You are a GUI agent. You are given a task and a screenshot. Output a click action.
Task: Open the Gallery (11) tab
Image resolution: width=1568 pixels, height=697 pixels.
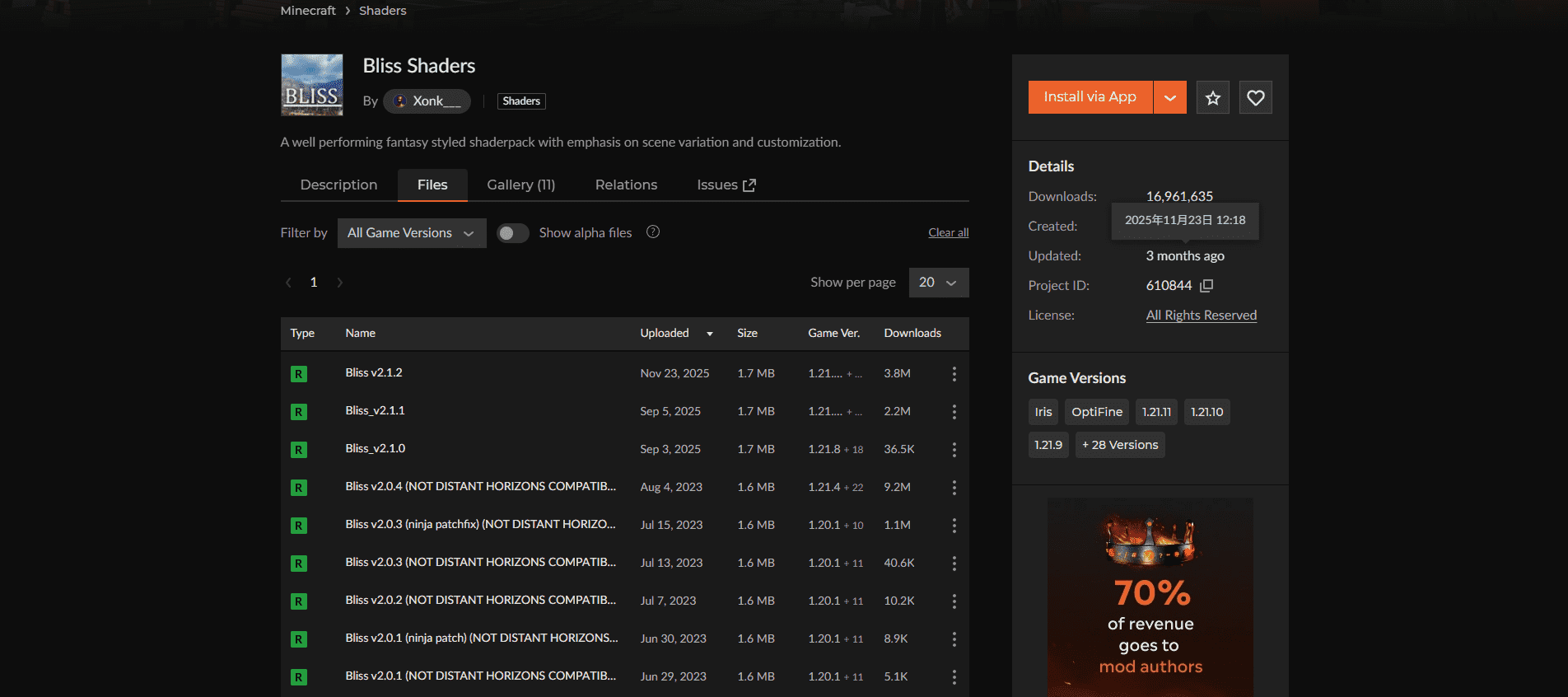click(520, 185)
